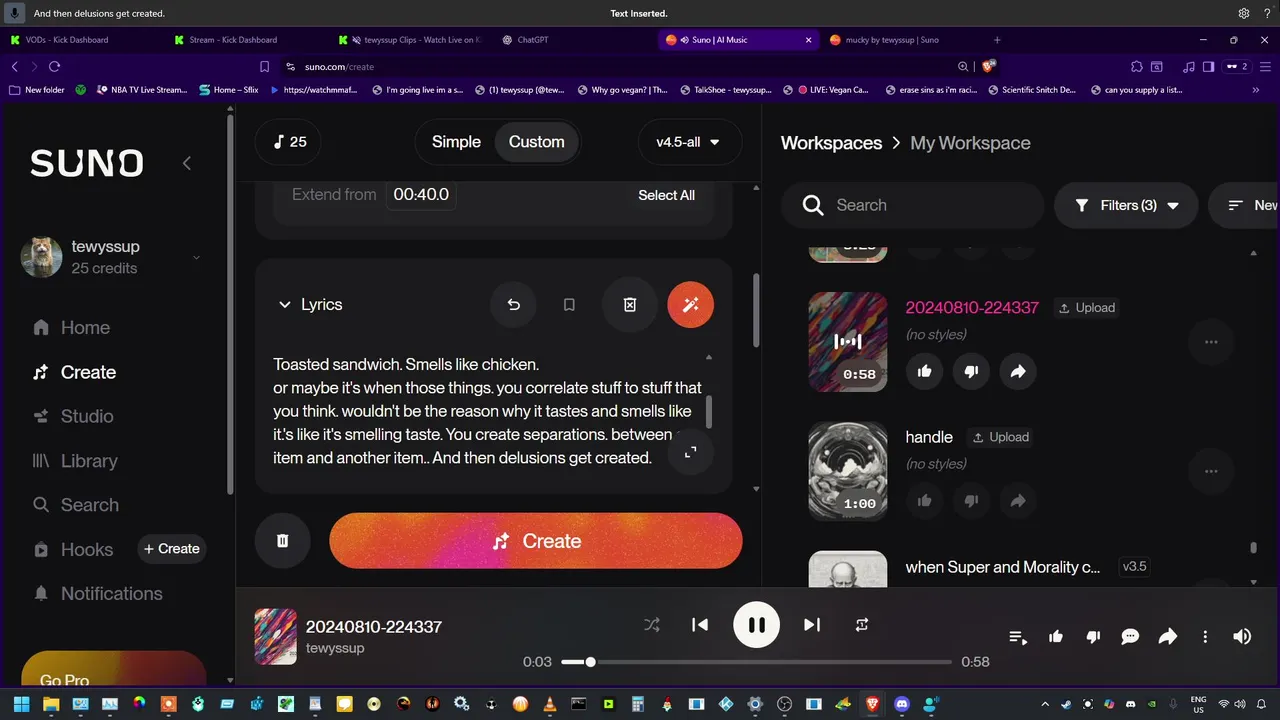Screen dimensions: 1280x720
Task: Open the orange magic wand lyrics generator
Action: click(690, 305)
